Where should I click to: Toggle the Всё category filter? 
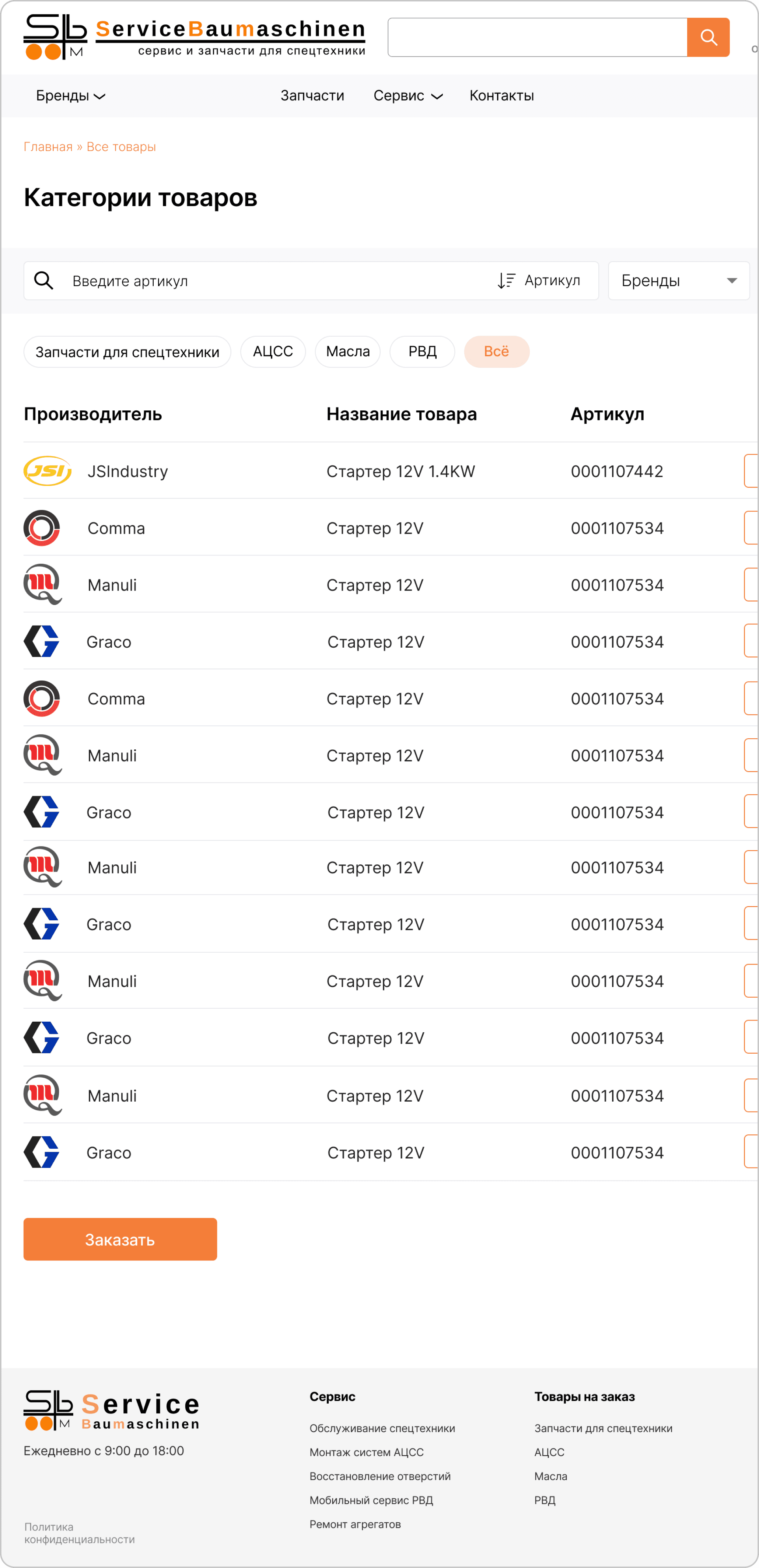point(497,352)
